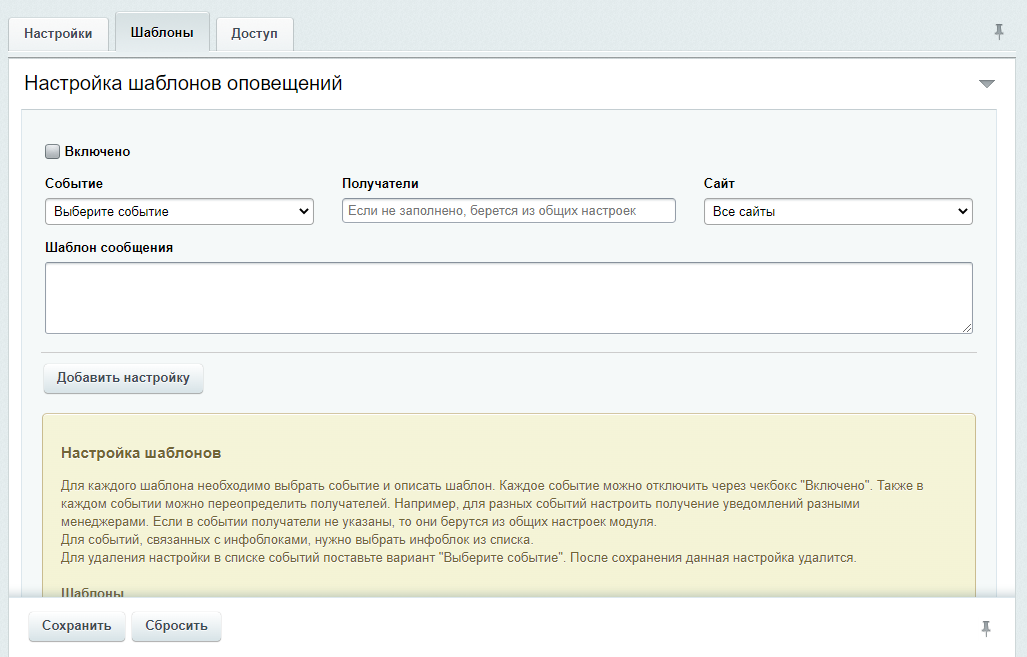Click the Включено label text
This screenshot has height=657, width=1027.
click(x=97, y=152)
